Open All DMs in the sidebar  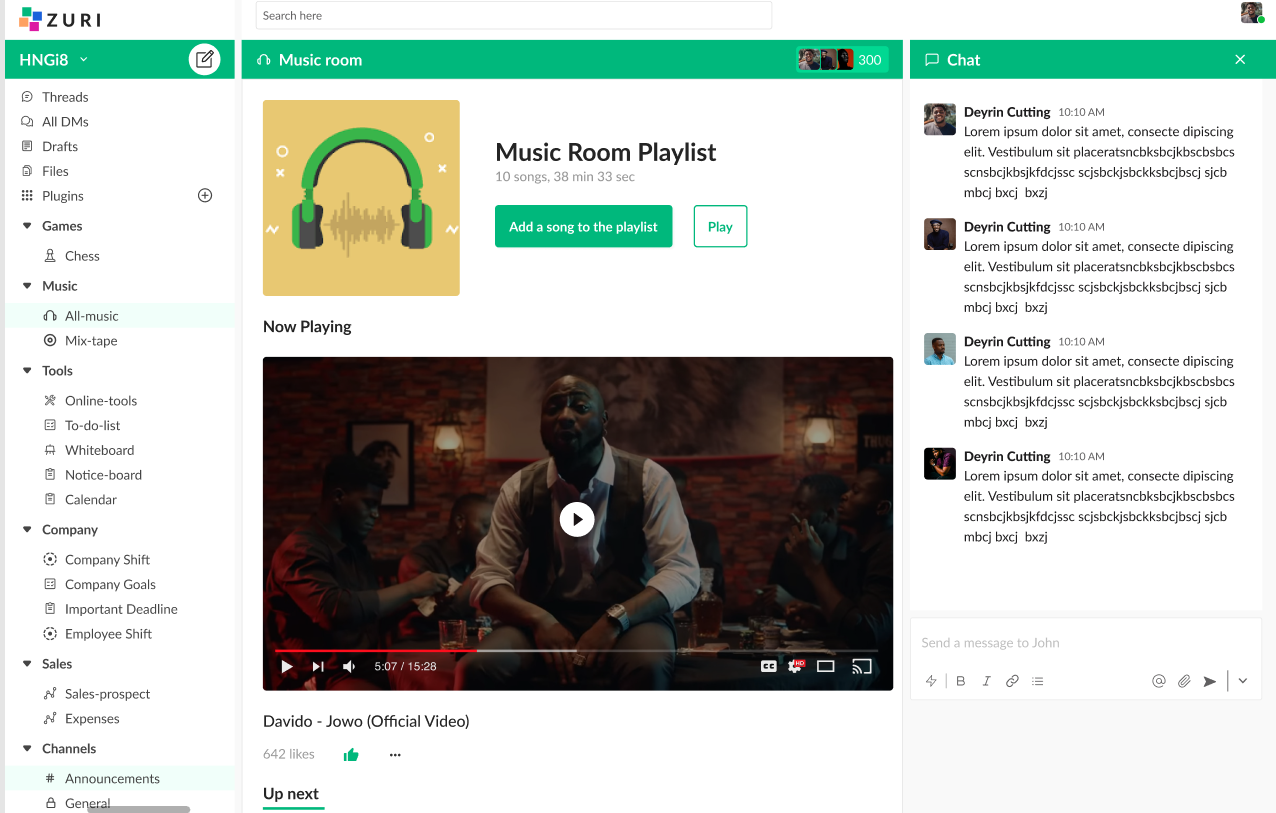click(x=65, y=122)
